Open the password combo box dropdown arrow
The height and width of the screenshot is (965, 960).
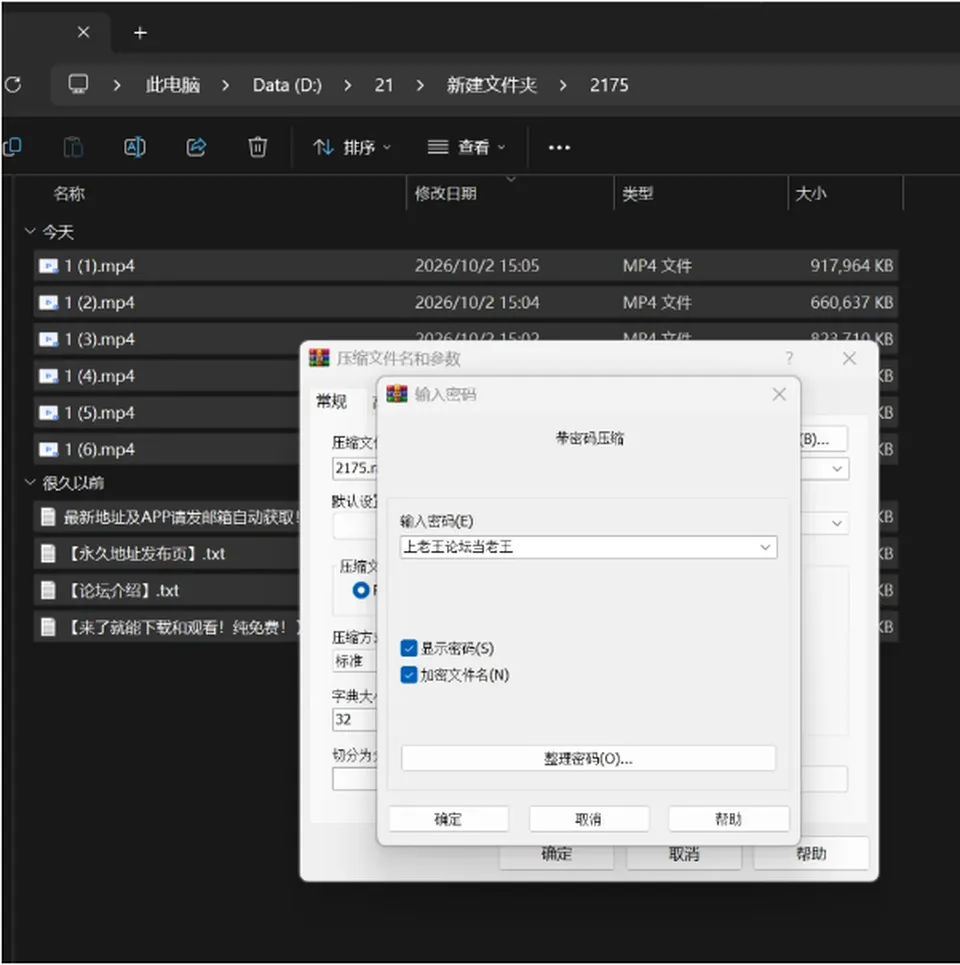[765, 547]
